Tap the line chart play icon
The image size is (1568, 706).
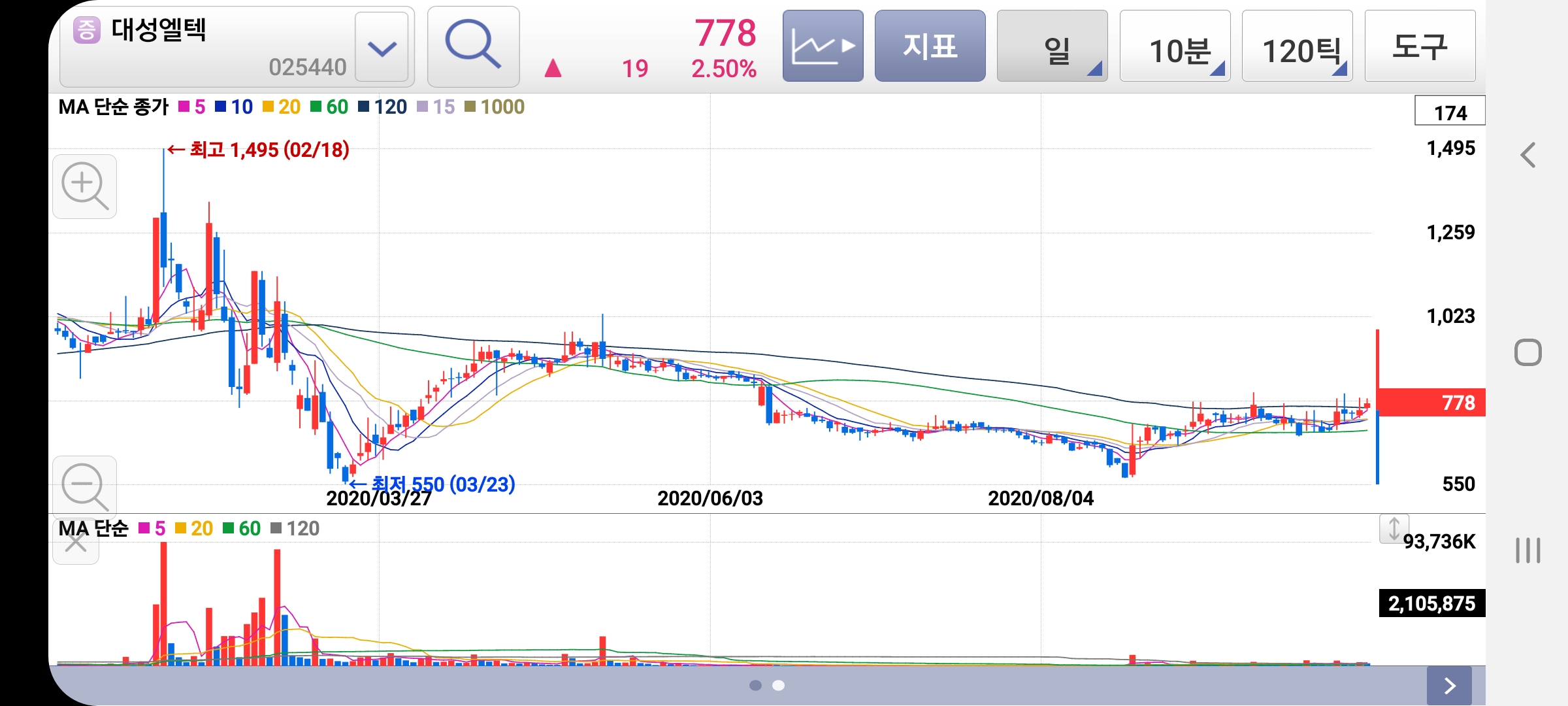point(823,46)
